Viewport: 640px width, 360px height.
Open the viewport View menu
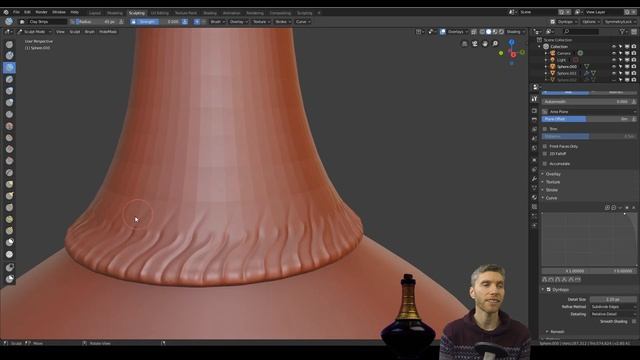[60, 32]
